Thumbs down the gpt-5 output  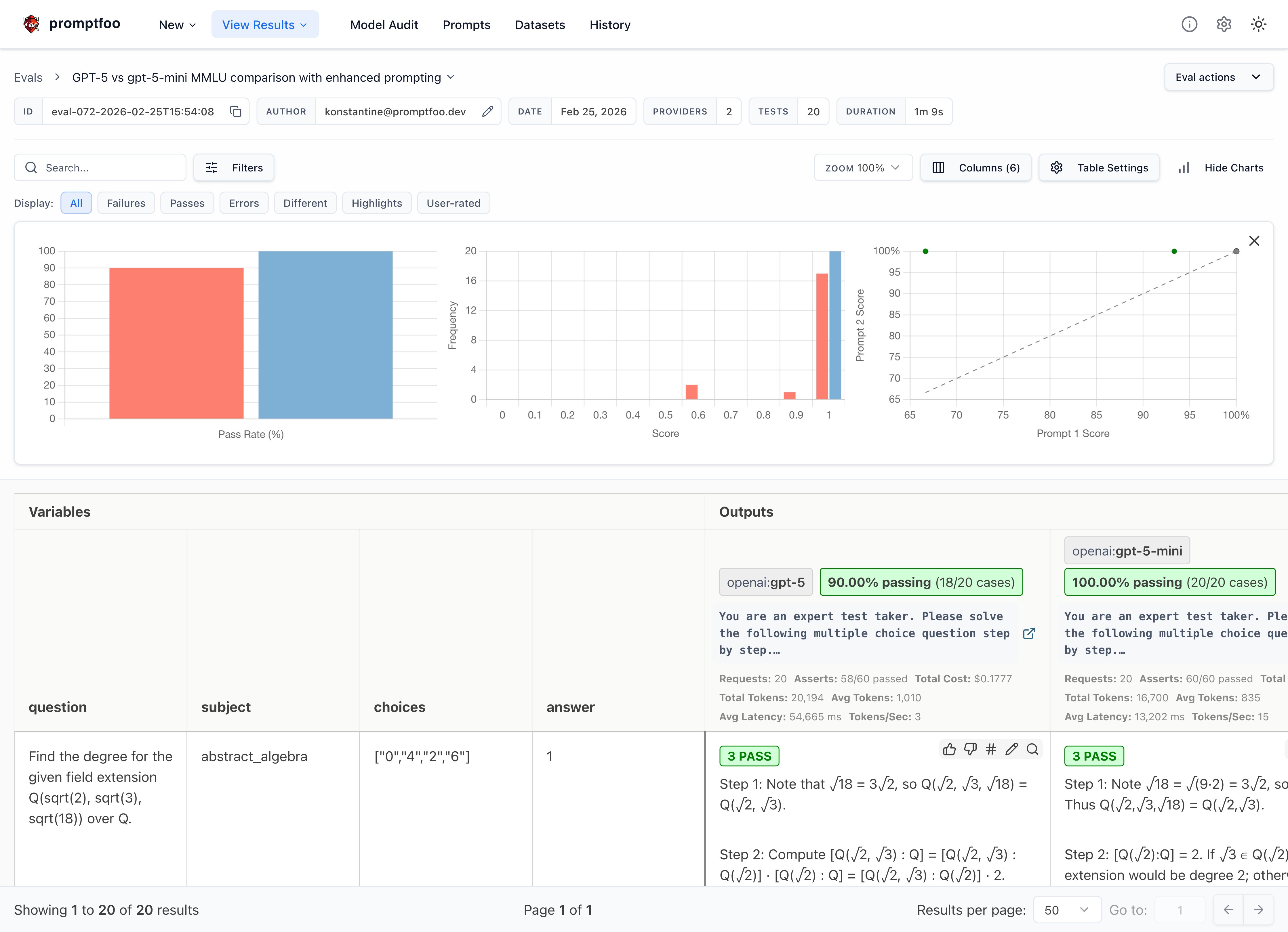coord(970,749)
